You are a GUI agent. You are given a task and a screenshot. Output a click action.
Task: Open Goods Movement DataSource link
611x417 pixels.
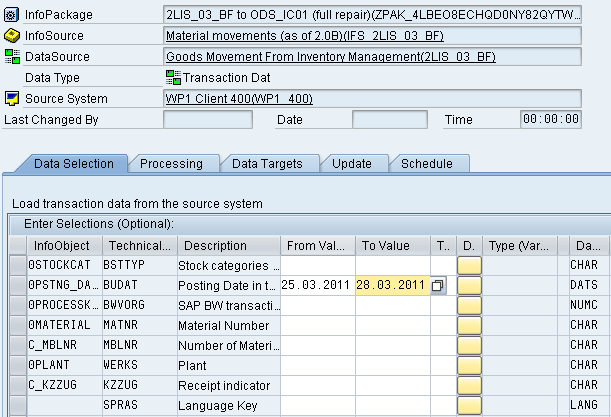pyautogui.click(x=331, y=57)
